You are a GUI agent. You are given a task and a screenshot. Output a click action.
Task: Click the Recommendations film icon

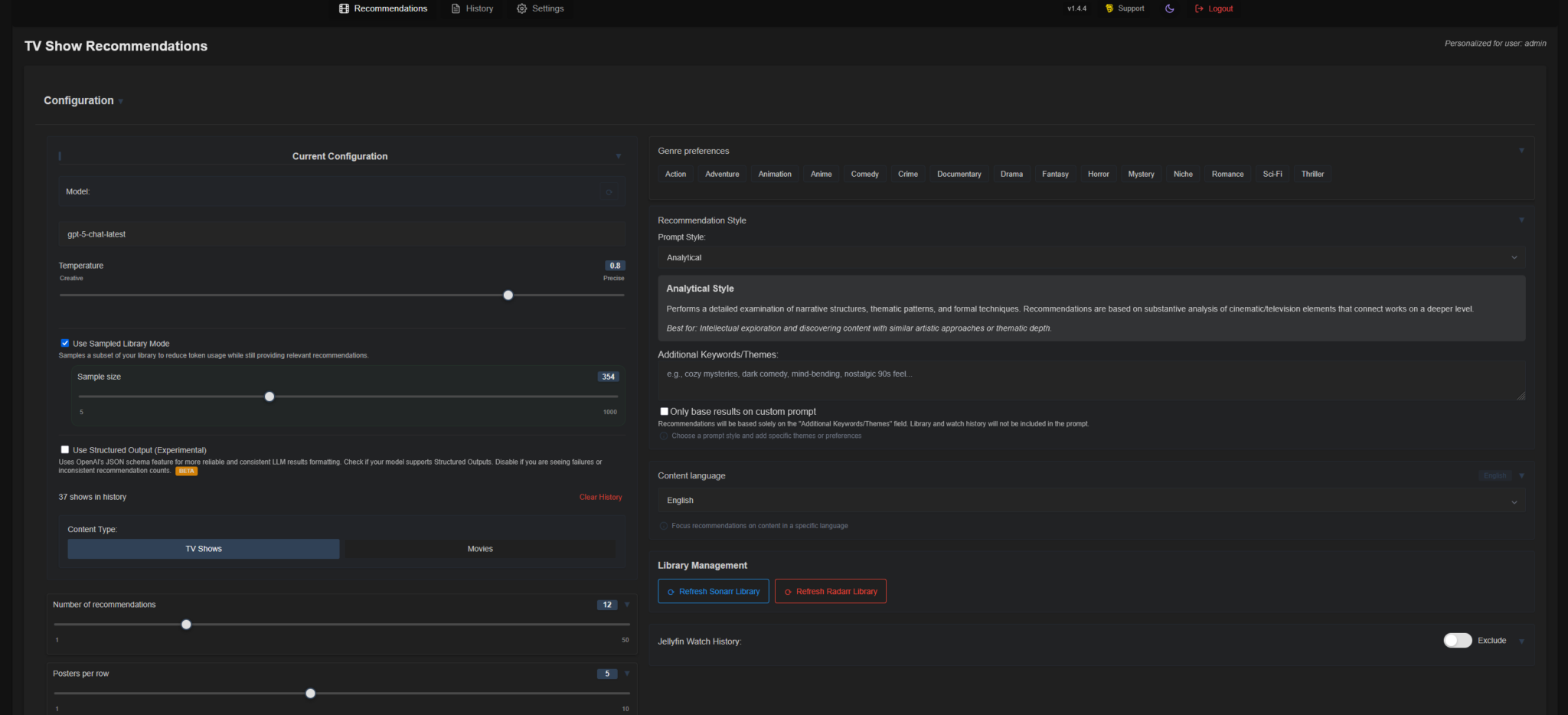[x=344, y=8]
